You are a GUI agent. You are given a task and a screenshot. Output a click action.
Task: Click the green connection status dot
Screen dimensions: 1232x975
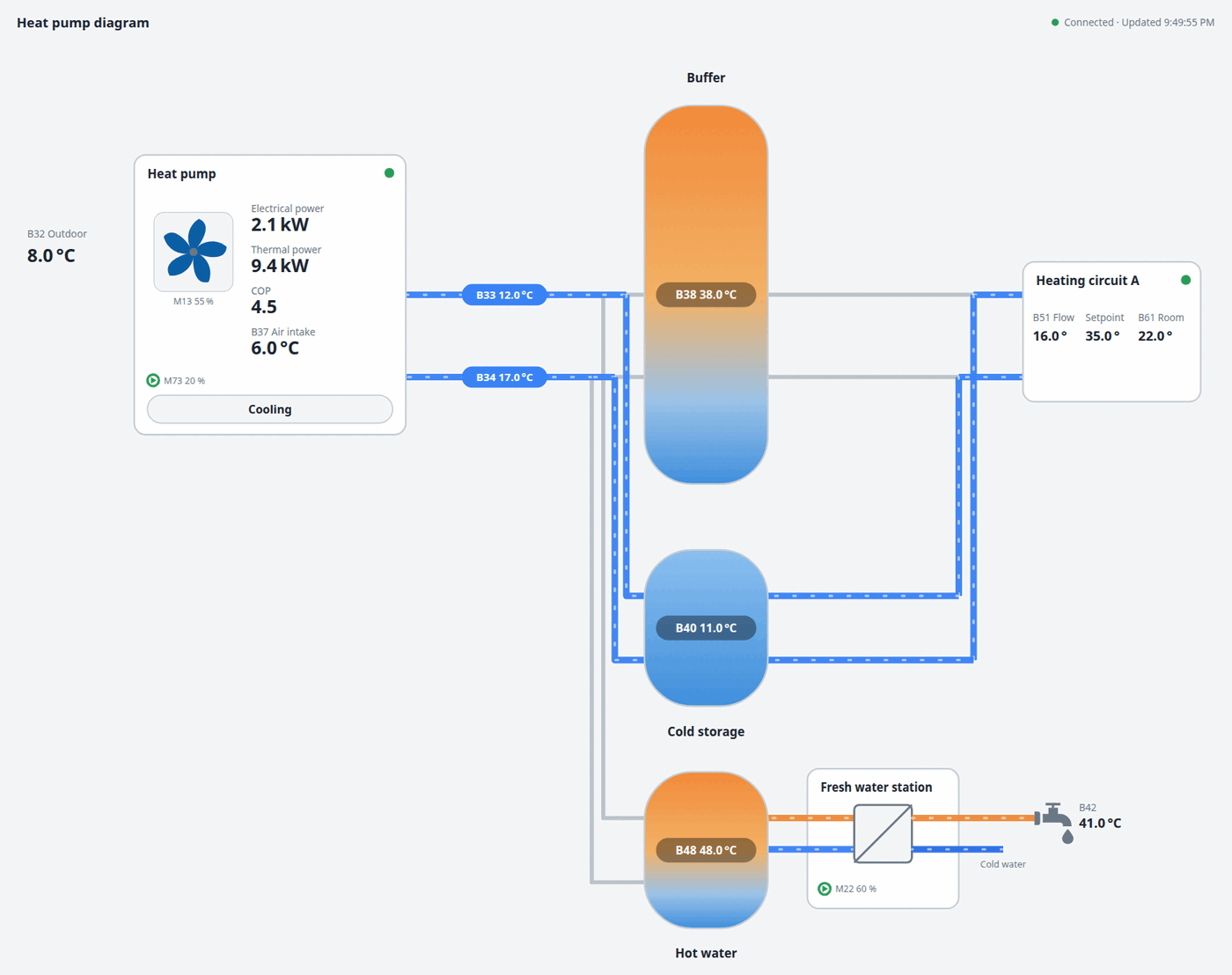click(1055, 23)
